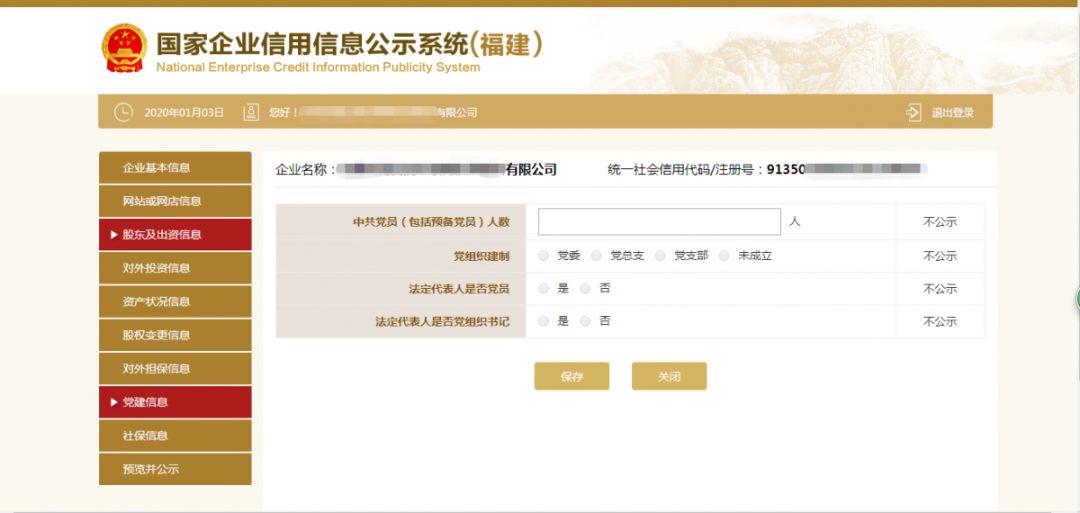Click 不公示 in the 党组织建制 row

click(x=940, y=256)
